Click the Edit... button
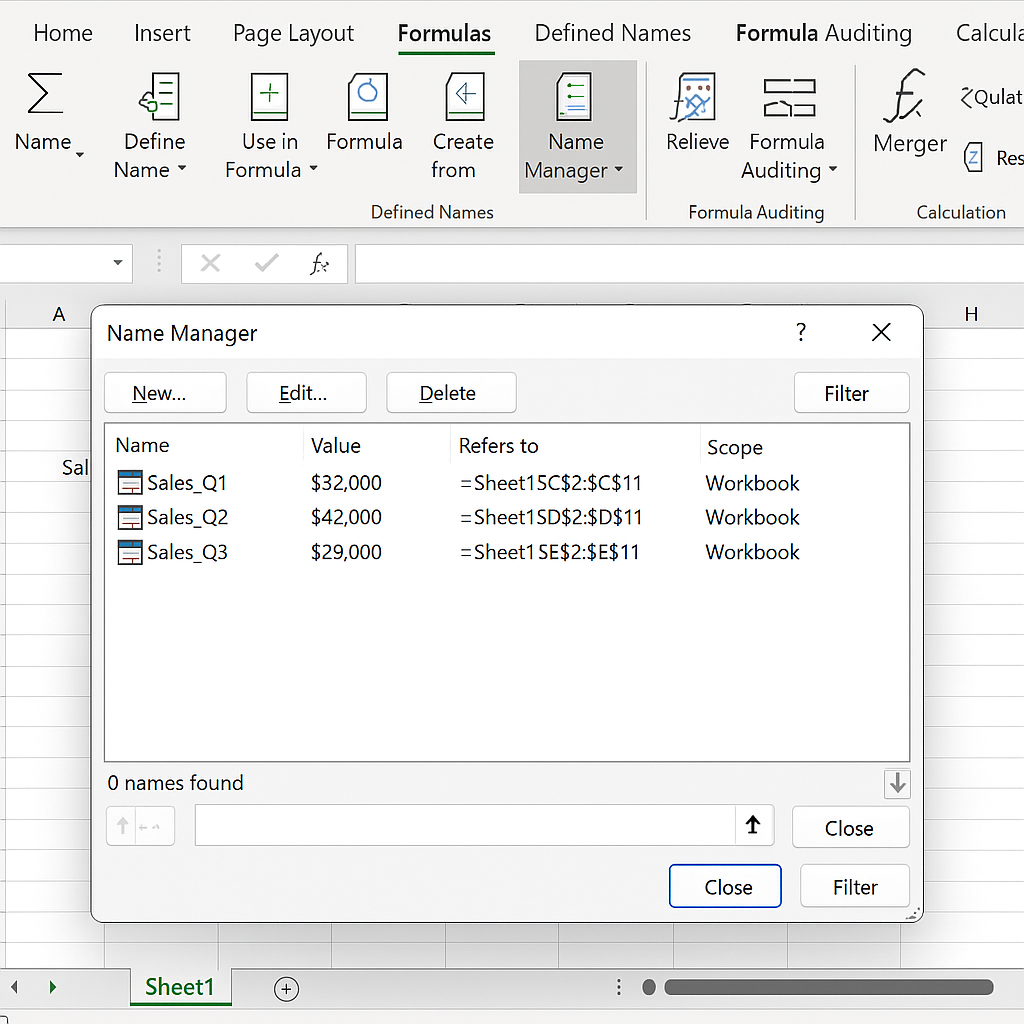 pyautogui.click(x=306, y=393)
